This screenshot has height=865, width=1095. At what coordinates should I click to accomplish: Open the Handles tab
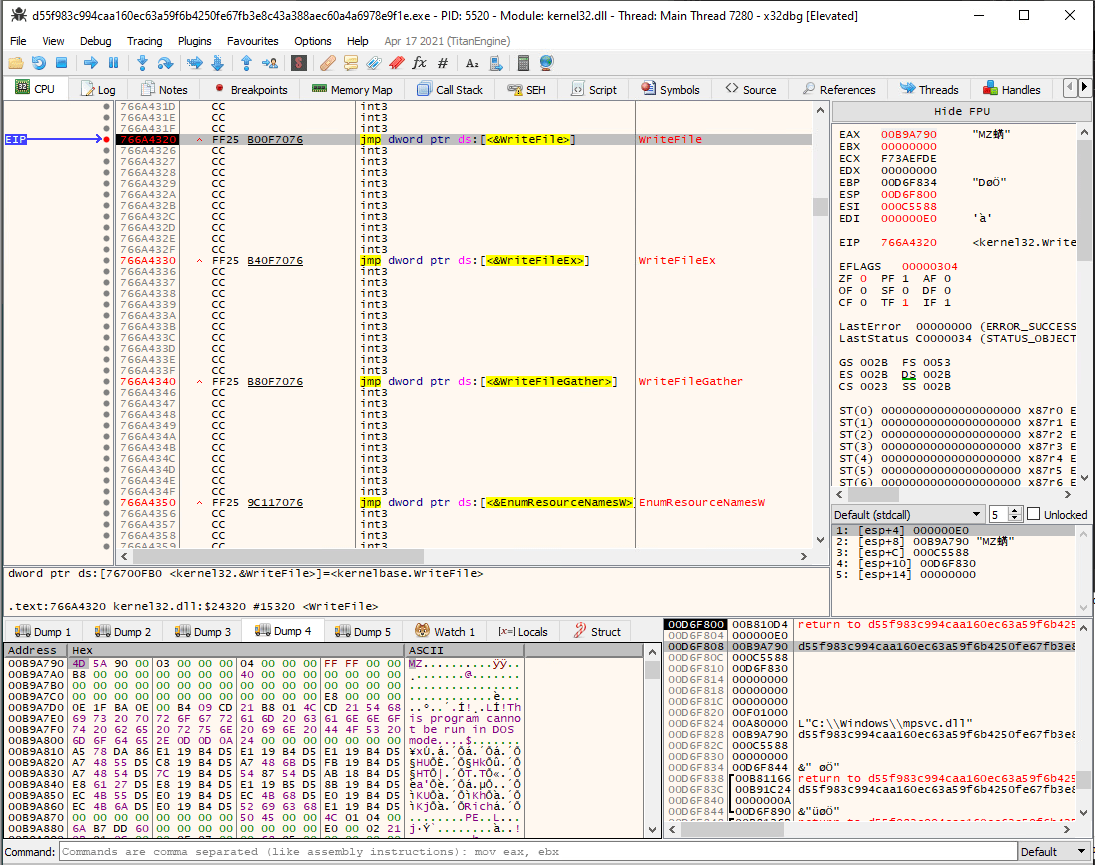(1011, 89)
